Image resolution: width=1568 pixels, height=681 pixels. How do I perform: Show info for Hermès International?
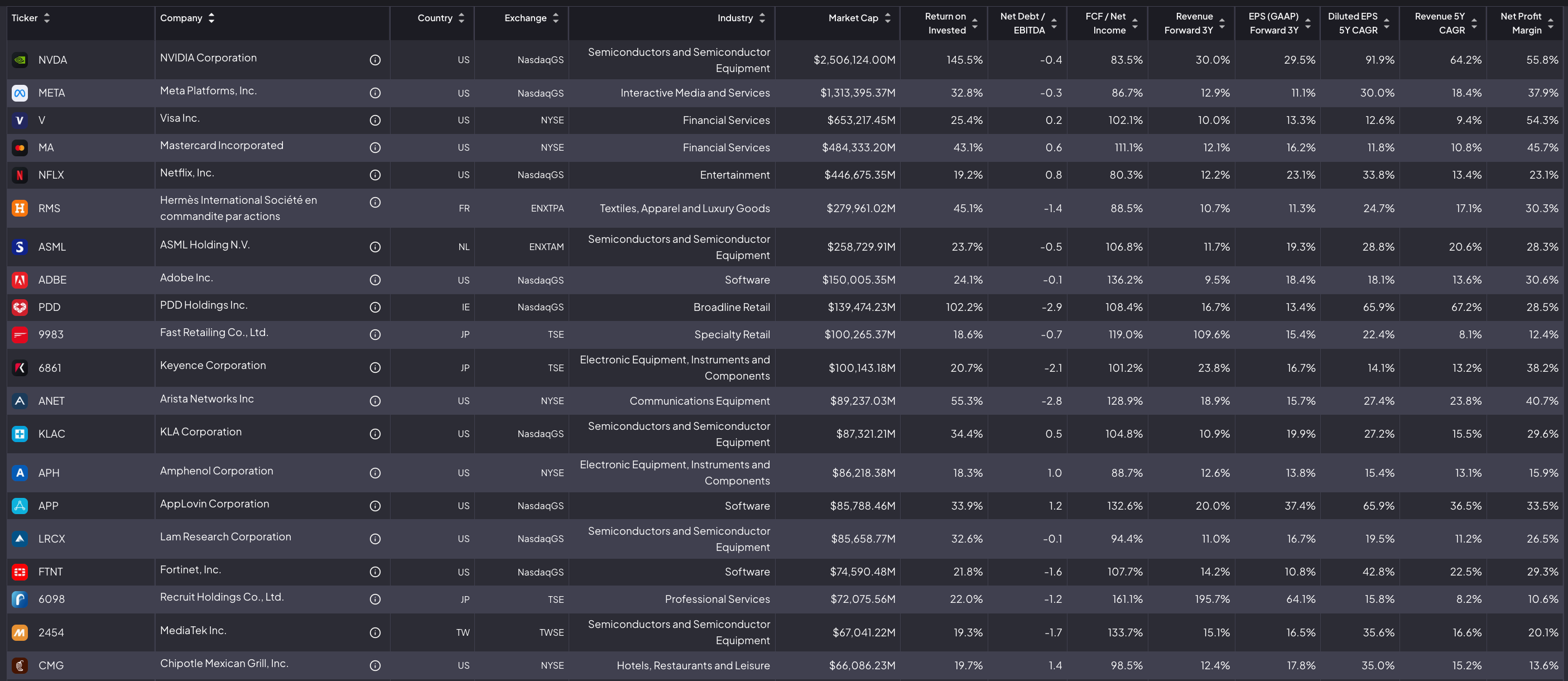[x=375, y=202]
